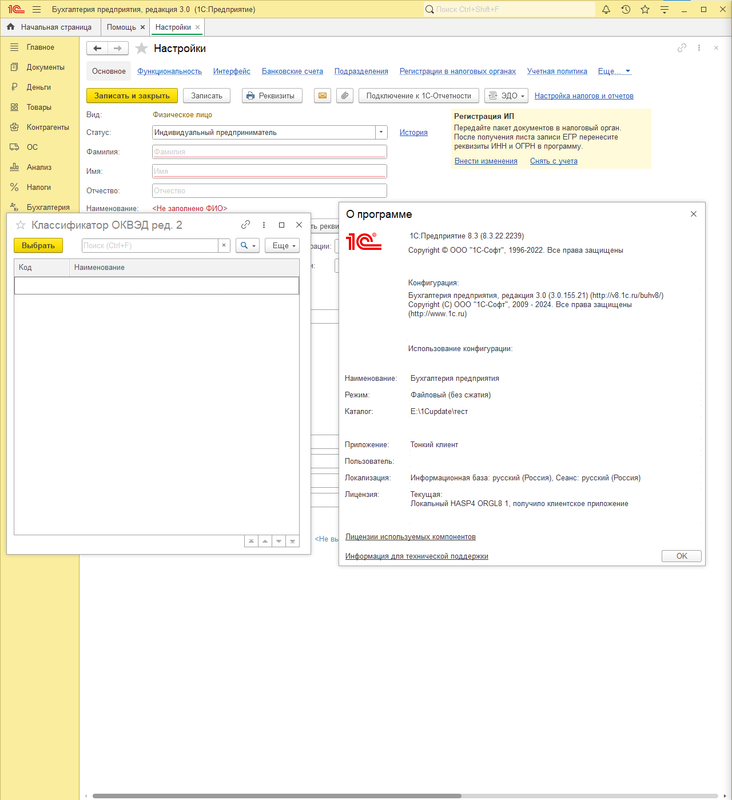Open Бухгалтерия section in sidebar
Screen dimensions: 732x800
(x=48, y=207)
